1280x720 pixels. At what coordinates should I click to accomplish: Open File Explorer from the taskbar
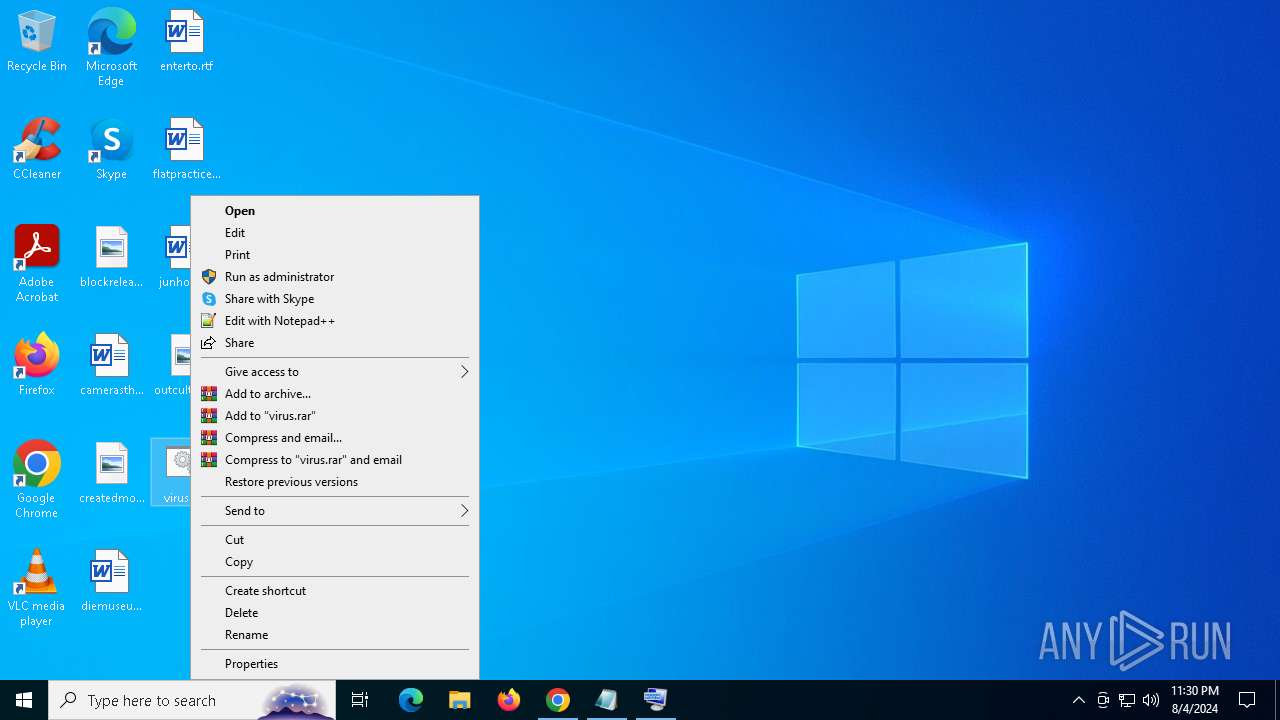coord(460,700)
